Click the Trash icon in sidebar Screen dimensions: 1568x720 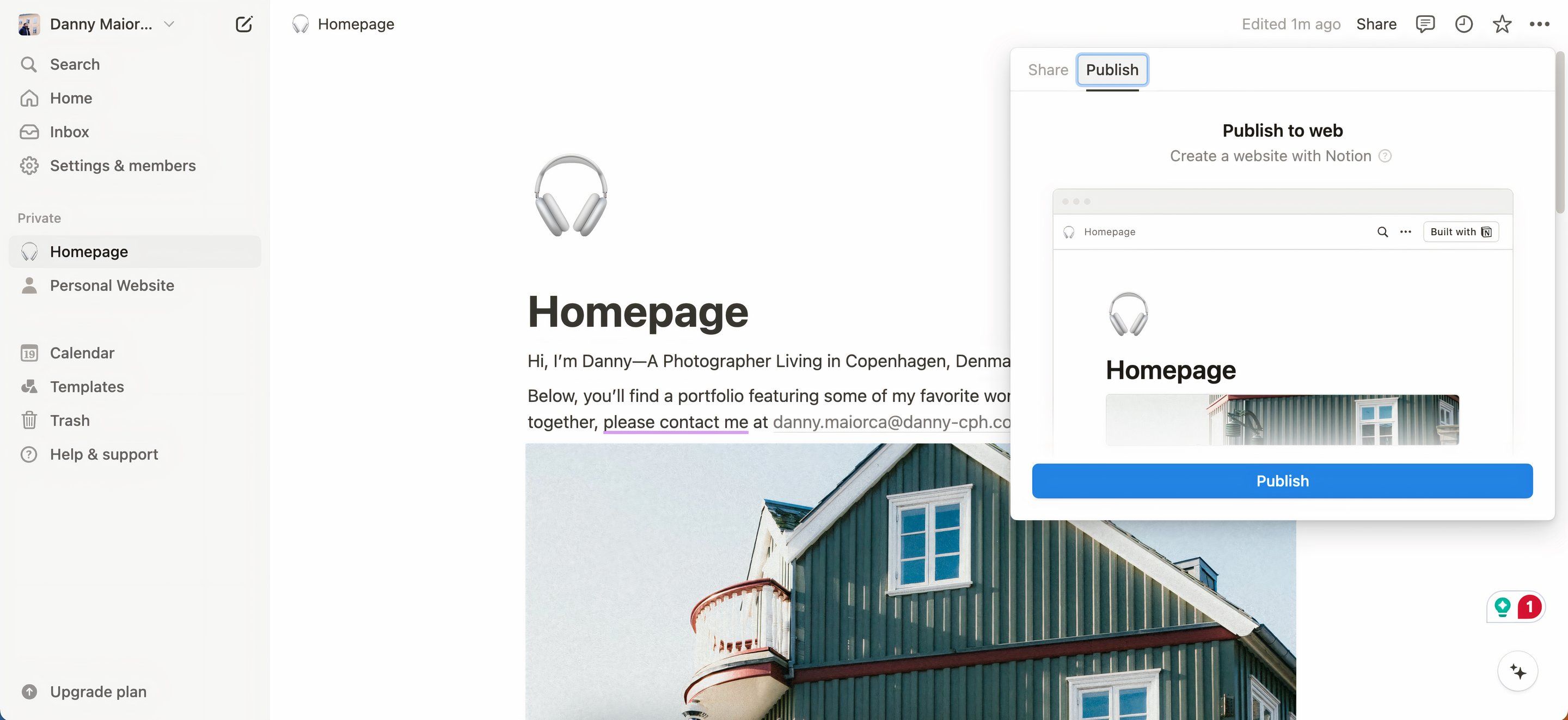(x=28, y=420)
